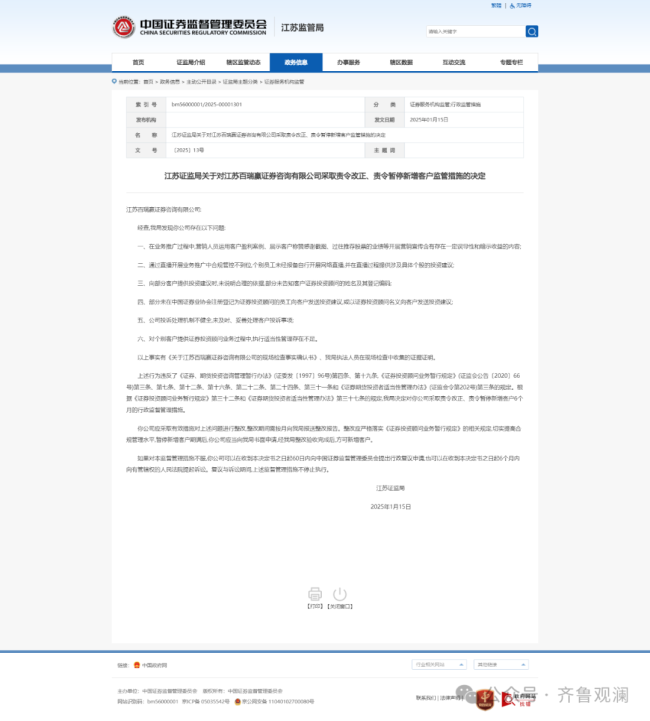The height and width of the screenshot is (721, 650).
Task: Click the paragraph beginning 以上事实有
Action: coord(286,357)
